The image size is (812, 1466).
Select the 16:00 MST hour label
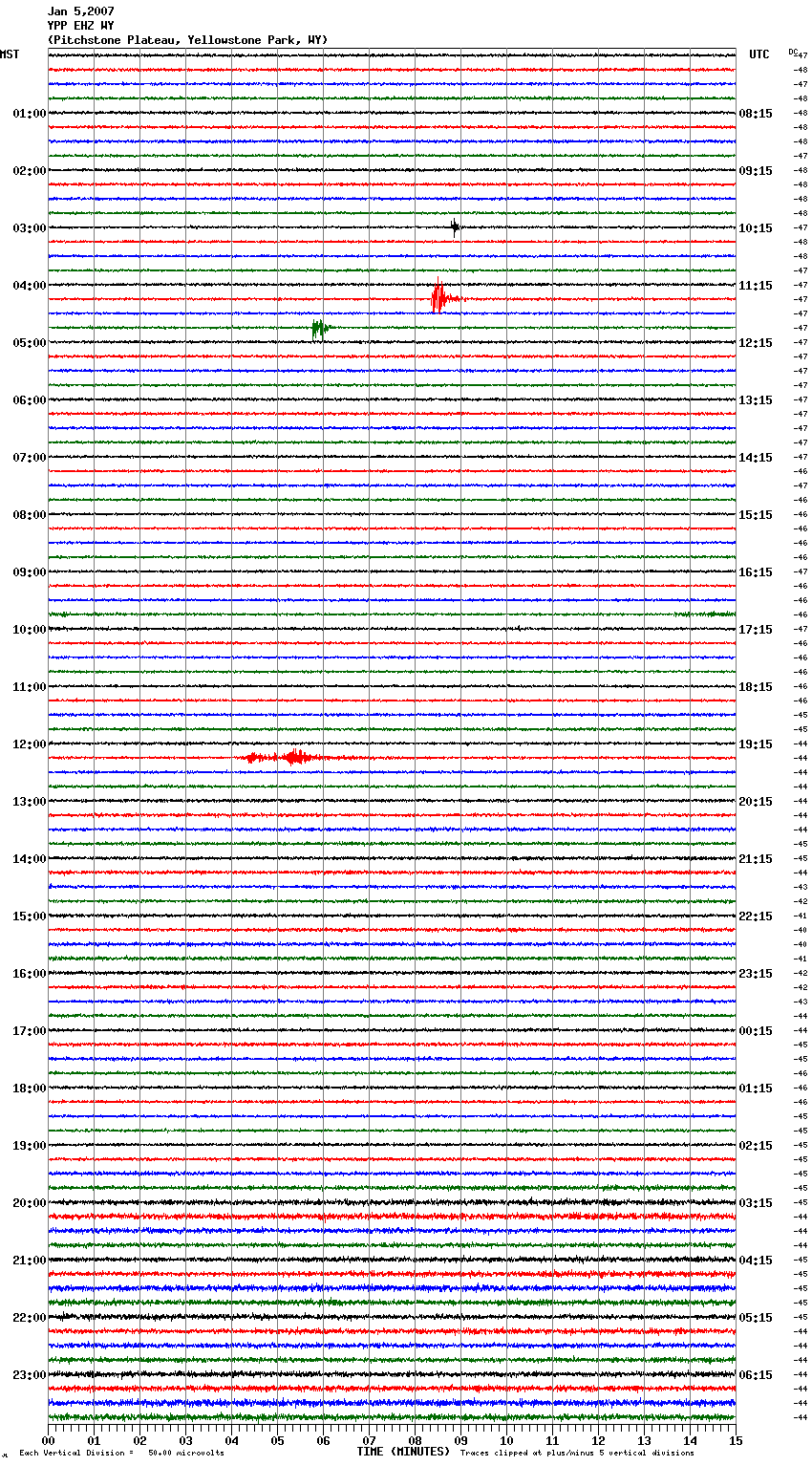(30, 974)
